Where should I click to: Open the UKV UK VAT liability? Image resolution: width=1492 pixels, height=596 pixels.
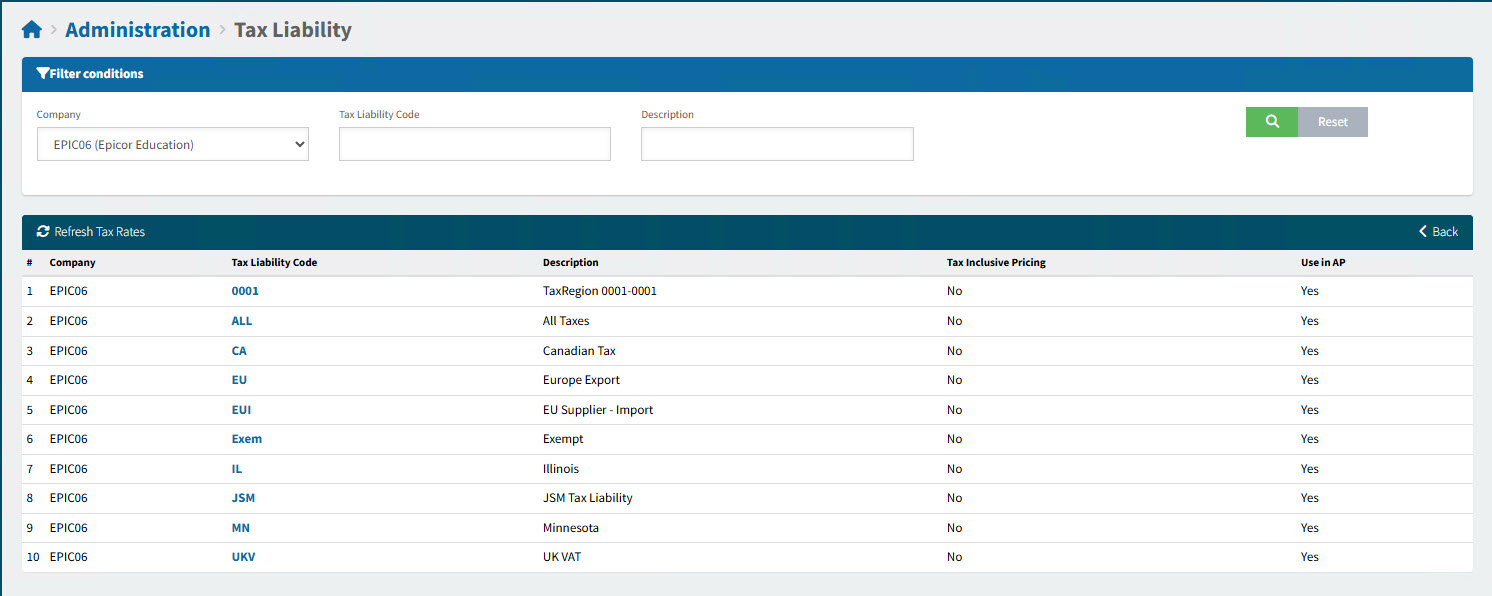point(242,556)
